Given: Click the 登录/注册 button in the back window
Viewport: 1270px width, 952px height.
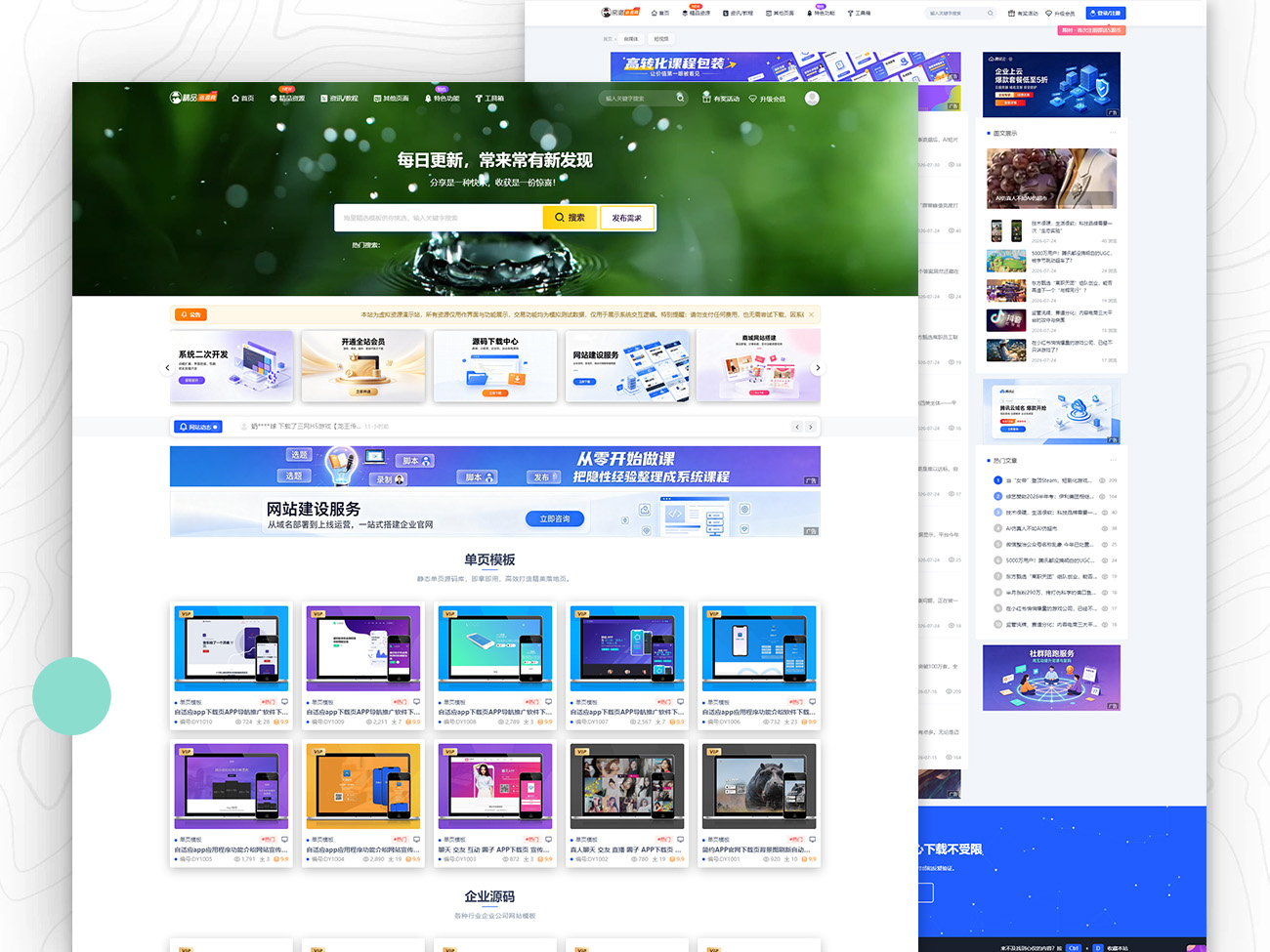Looking at the screenshot, I should pyautogui.click(x=1105, y=14).
